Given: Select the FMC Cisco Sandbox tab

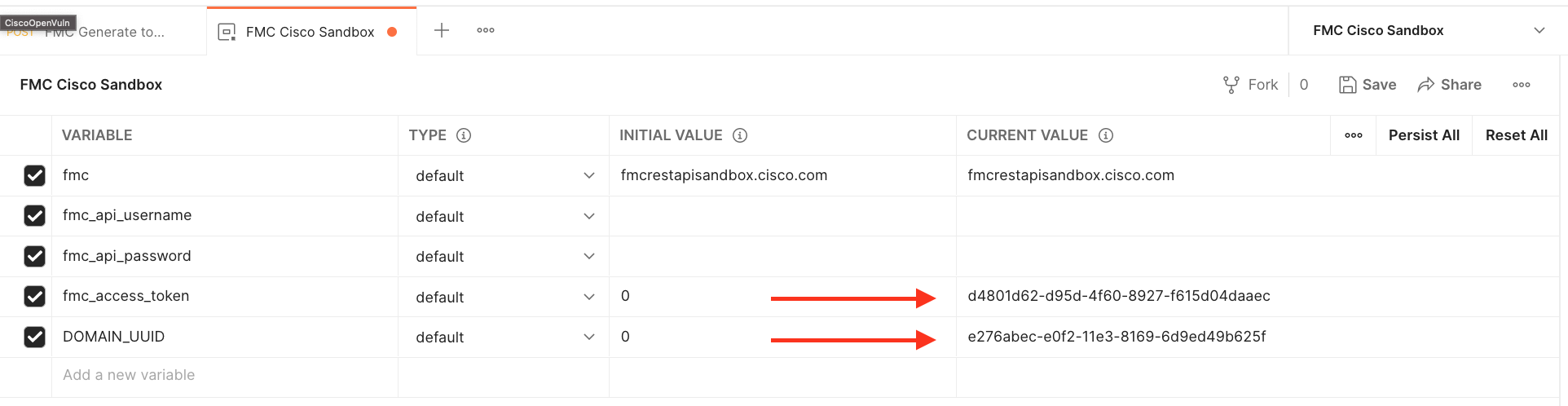Looking at the screenshot, I should click(310, 32).
